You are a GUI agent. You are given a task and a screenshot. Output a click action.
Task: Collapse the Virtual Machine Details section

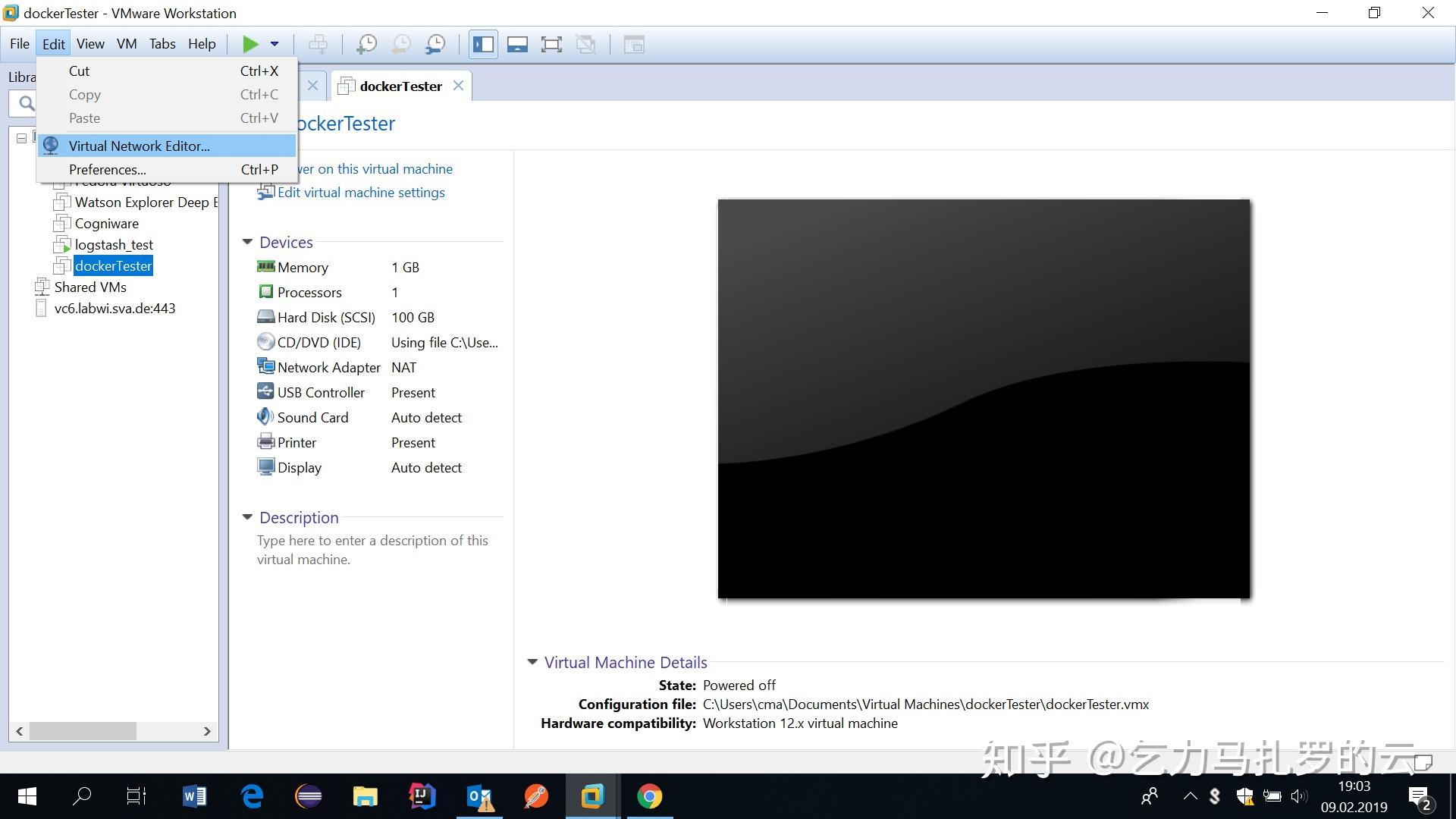coord(532,662)
